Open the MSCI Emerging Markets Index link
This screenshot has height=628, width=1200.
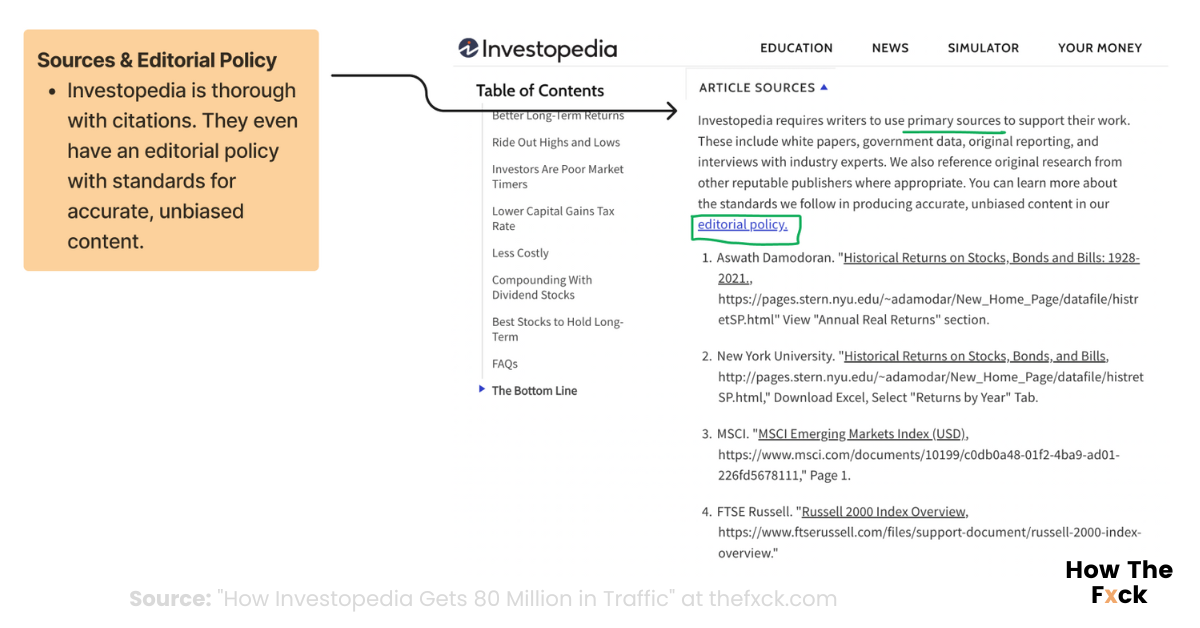(862, 434)
